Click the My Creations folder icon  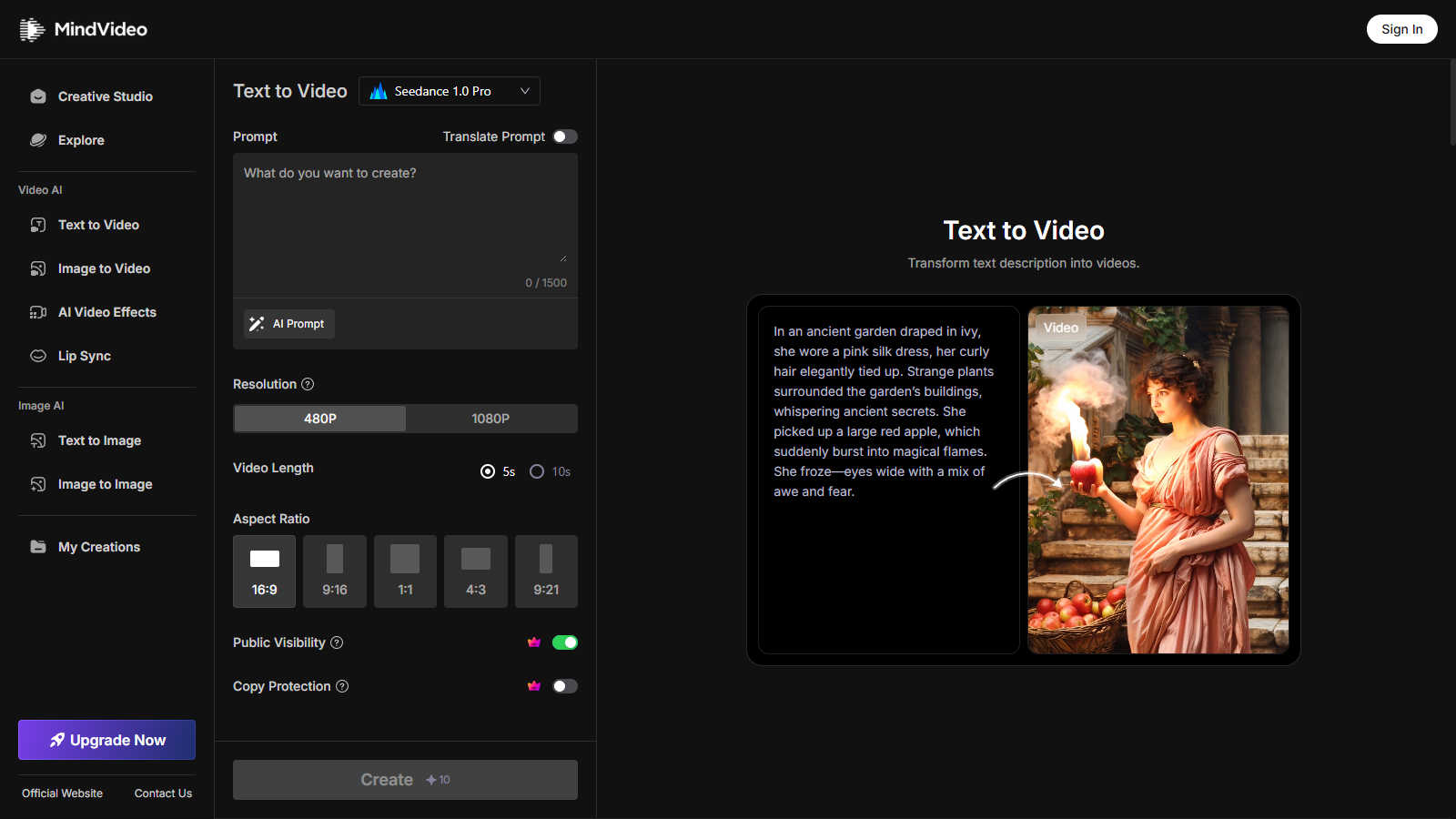click(x=38, y=547)
